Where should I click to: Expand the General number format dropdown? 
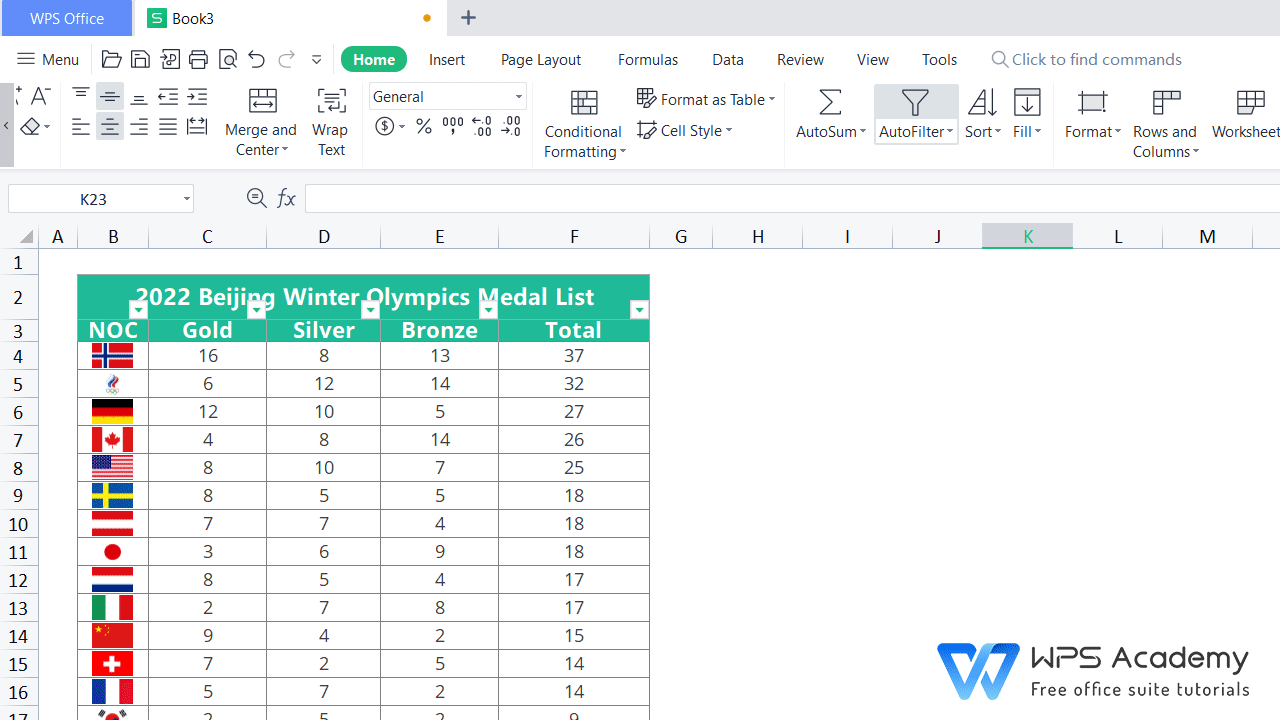(x=517, y=96)
